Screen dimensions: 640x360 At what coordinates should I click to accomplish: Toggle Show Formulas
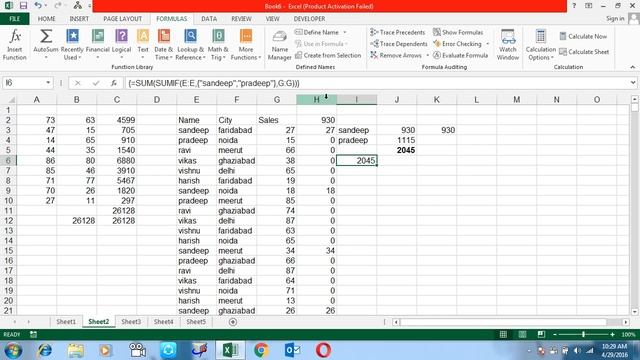pyautogui.click(x=458, y=32)
